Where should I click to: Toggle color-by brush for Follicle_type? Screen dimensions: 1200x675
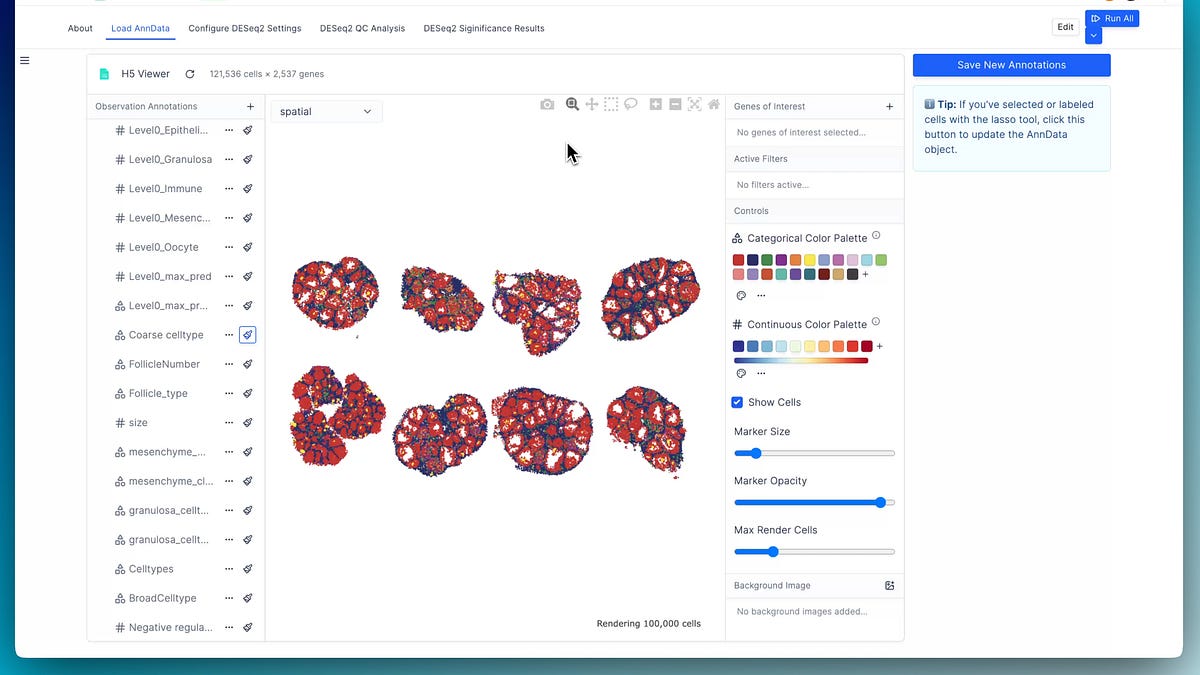[x=248, y=393]
